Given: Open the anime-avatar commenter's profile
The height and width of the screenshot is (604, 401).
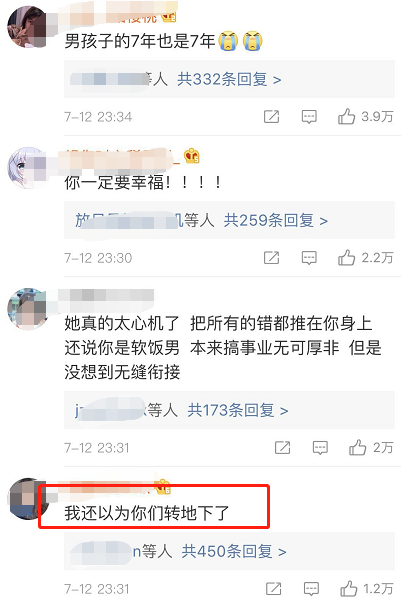Looking at the screenshot, I should [x=27, y=167].
